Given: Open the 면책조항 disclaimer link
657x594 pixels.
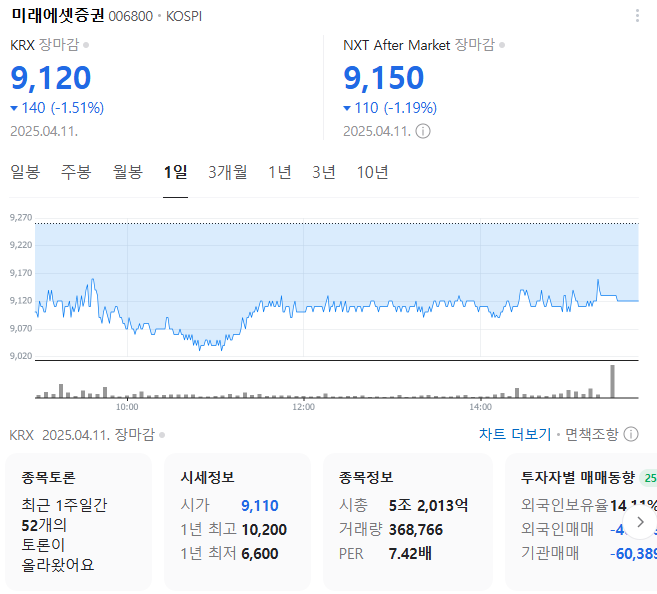Looking at the screenshot, I should (592, 434).
